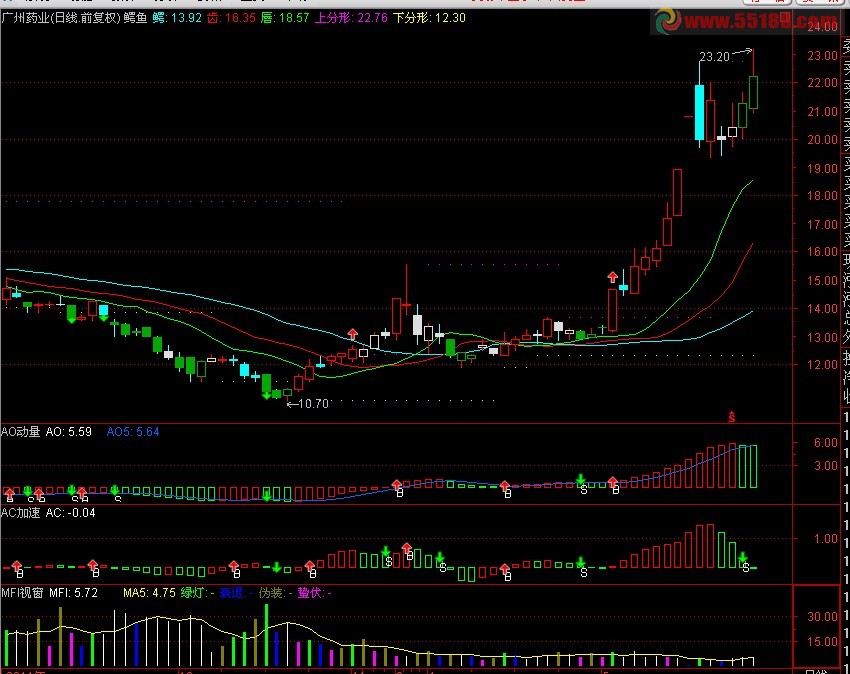
Task: Click the AC: -0.04 value label
Action: coord(70,513)
